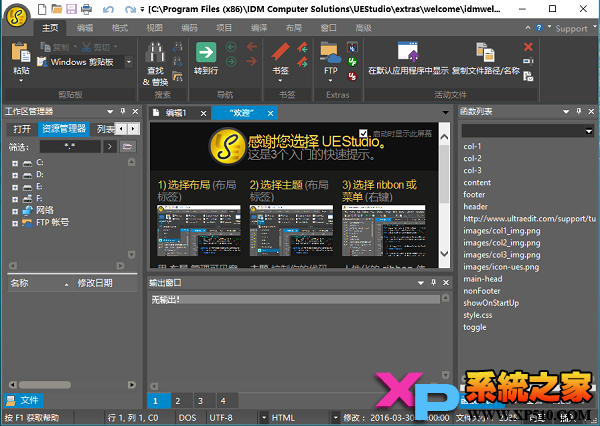The height and width of the screenshot is (426, 600).
Task: Click the Bookmark toggle icon
Action: pyautogui.click(x=280, y=52)
